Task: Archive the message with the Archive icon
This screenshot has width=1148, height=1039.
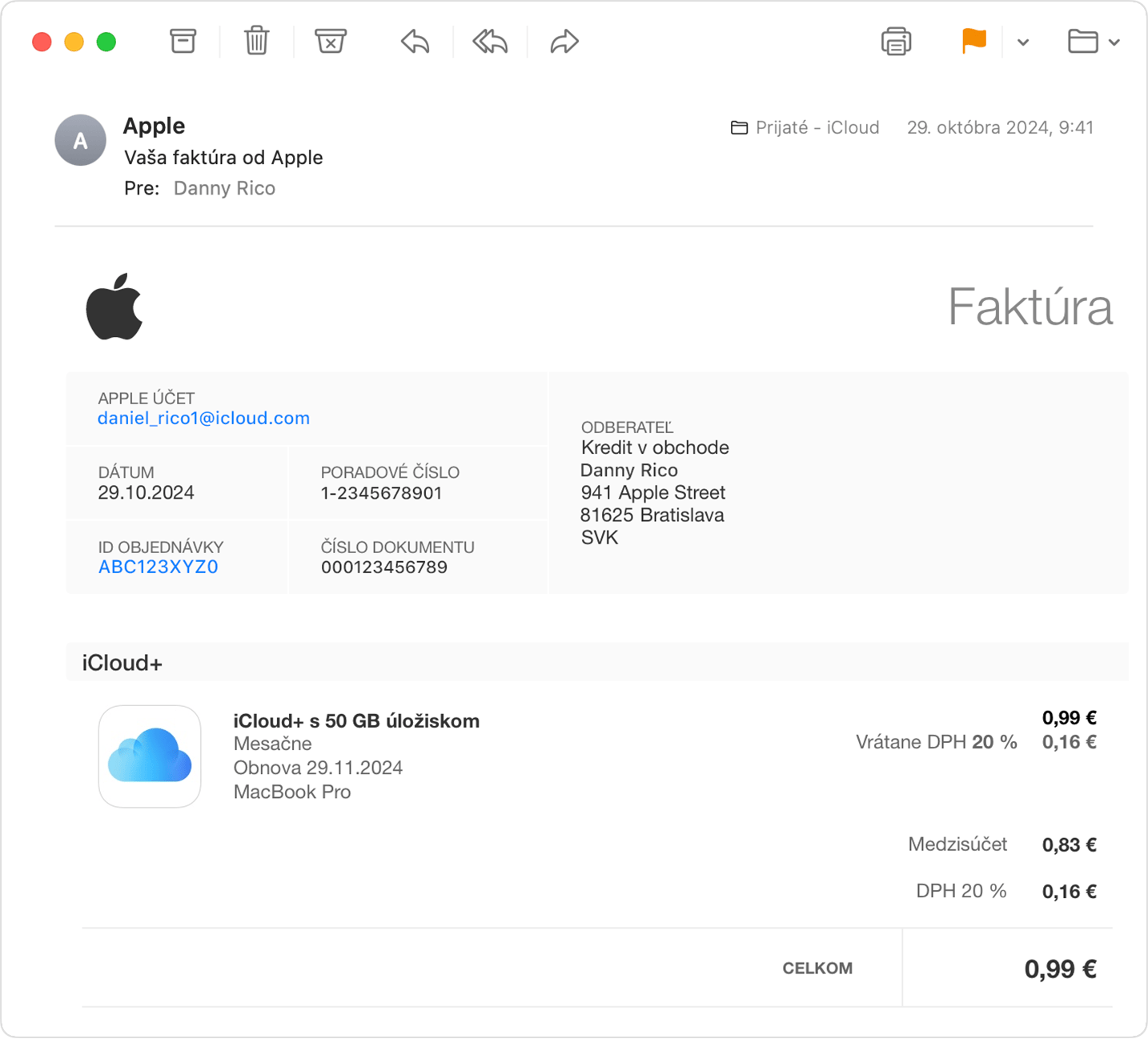Action: (x=183, y=41)
